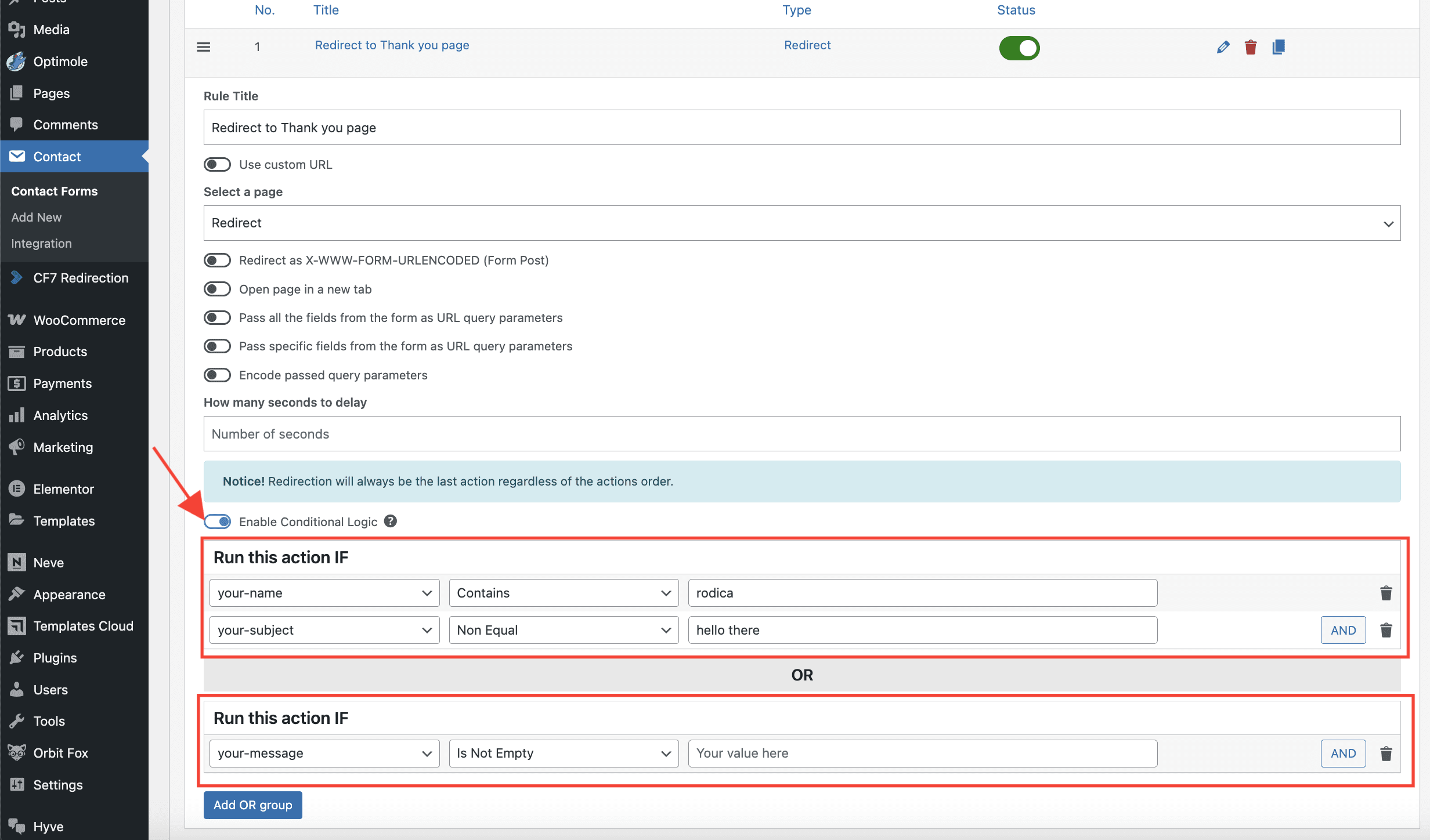Duplicate the rule using the copy icon
The width and height of the screenshot is (1430, 840).
pyautogui.click(x=1278, y=47)
